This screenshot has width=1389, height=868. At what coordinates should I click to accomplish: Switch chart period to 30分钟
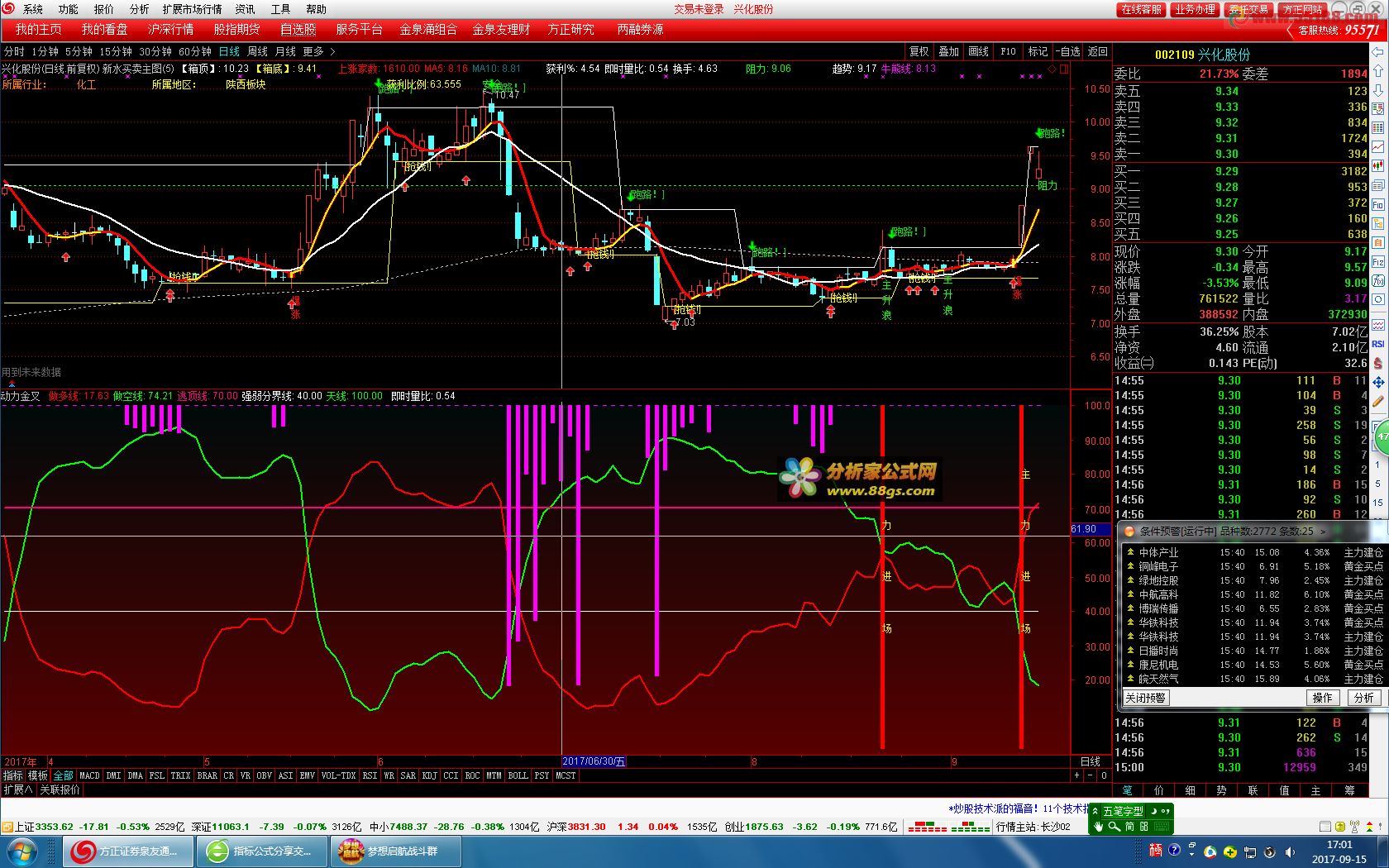[x=155, y=51]
